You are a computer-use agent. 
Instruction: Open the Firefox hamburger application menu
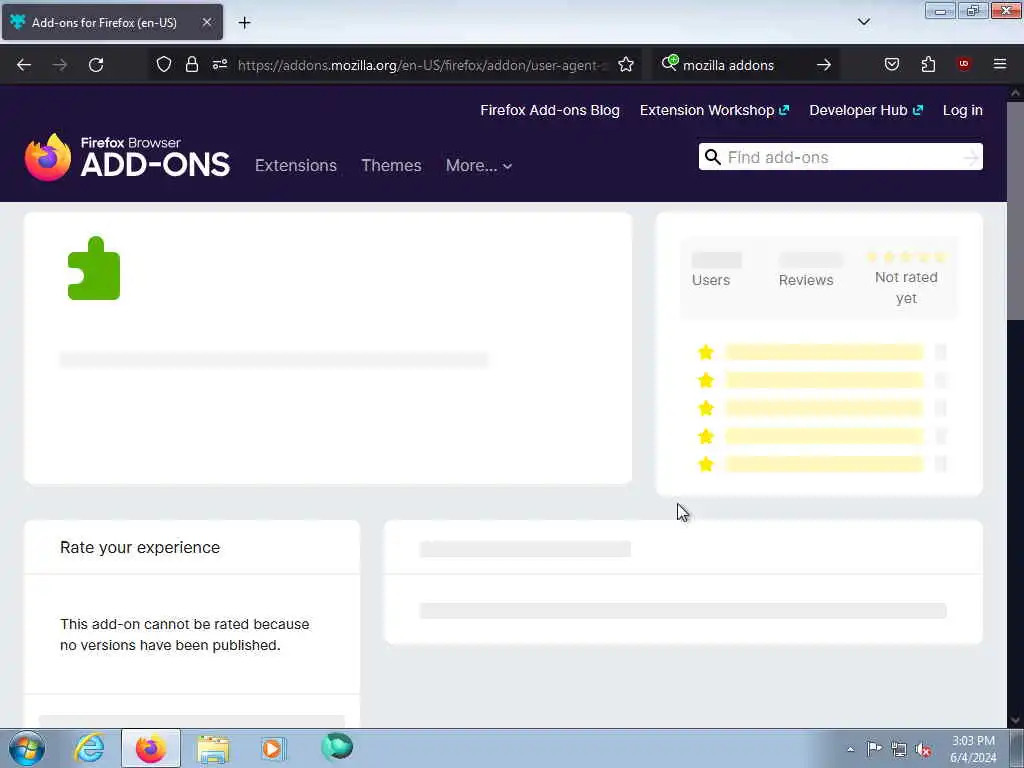(x=1000, y=64)
